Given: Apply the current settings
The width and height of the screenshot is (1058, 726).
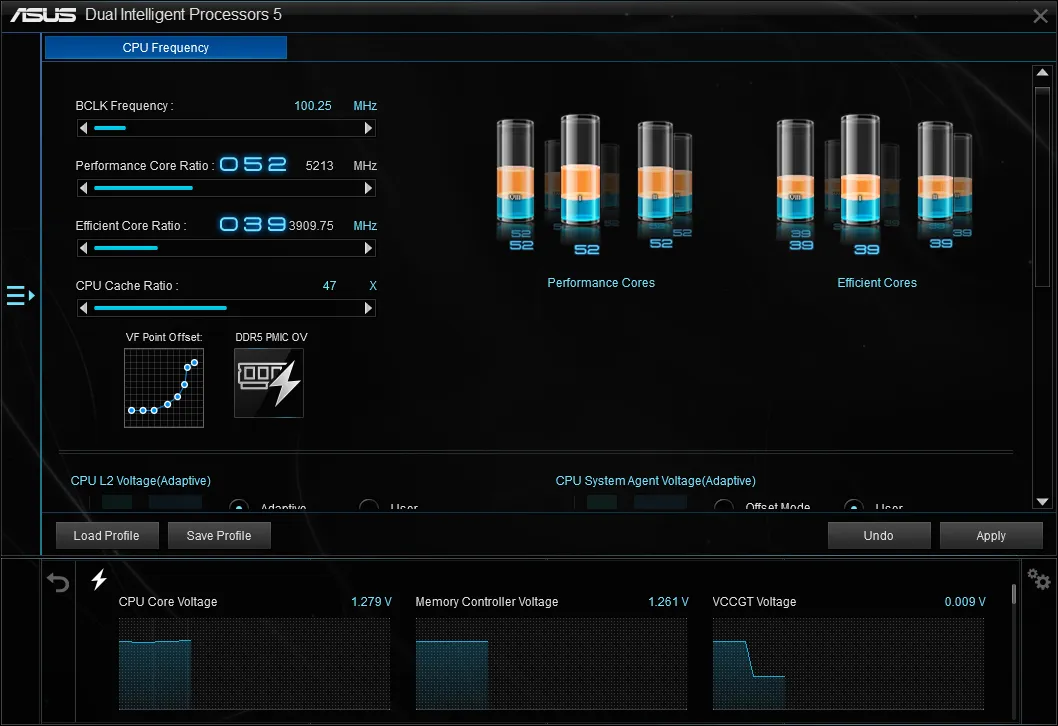Looking at the screenshot, I should click(x=991, y=536).
